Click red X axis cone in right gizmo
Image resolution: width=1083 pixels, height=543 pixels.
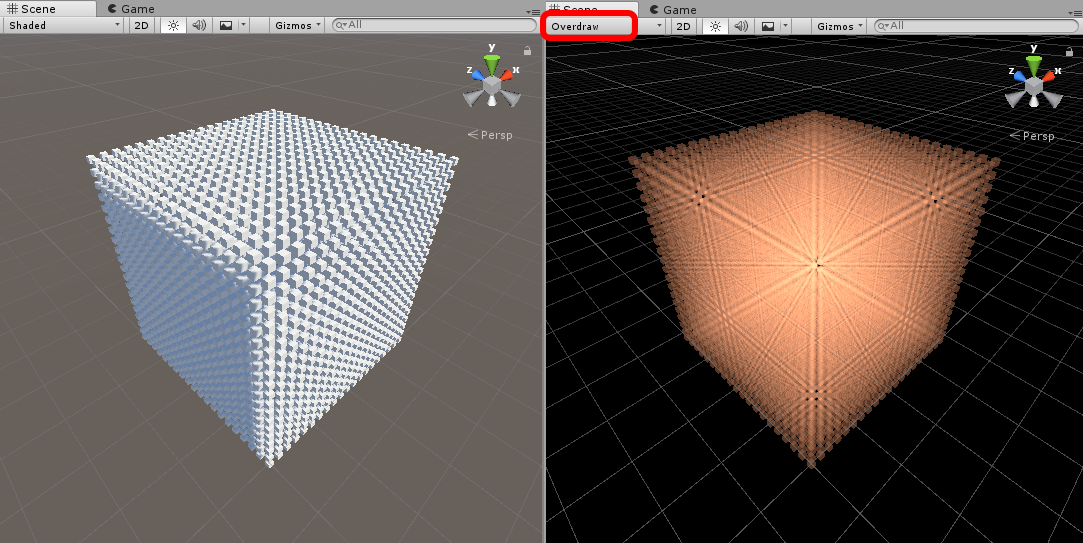(x=1050, y=75)
